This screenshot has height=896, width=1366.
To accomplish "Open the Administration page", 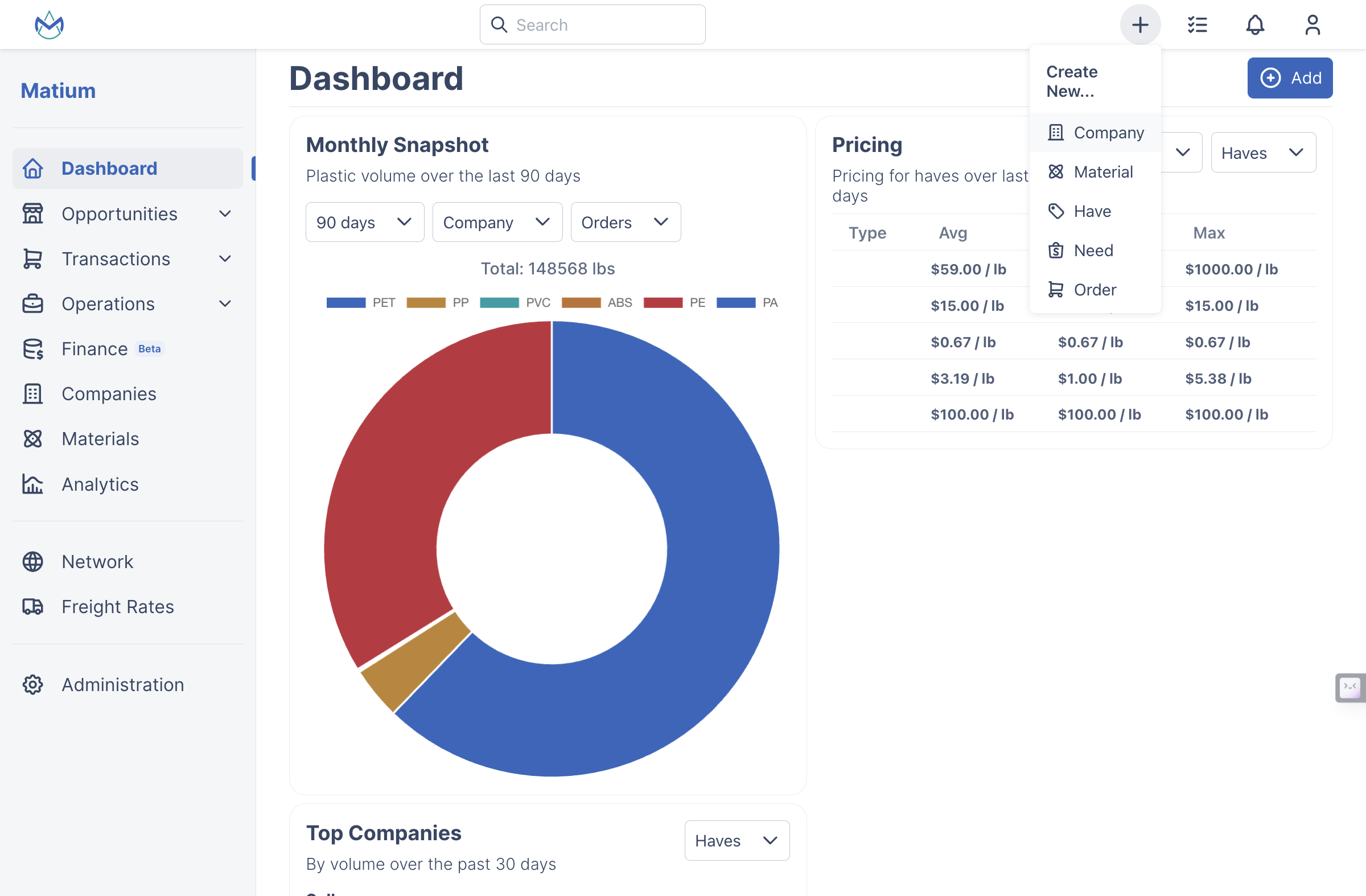I will tap(127, 684).
